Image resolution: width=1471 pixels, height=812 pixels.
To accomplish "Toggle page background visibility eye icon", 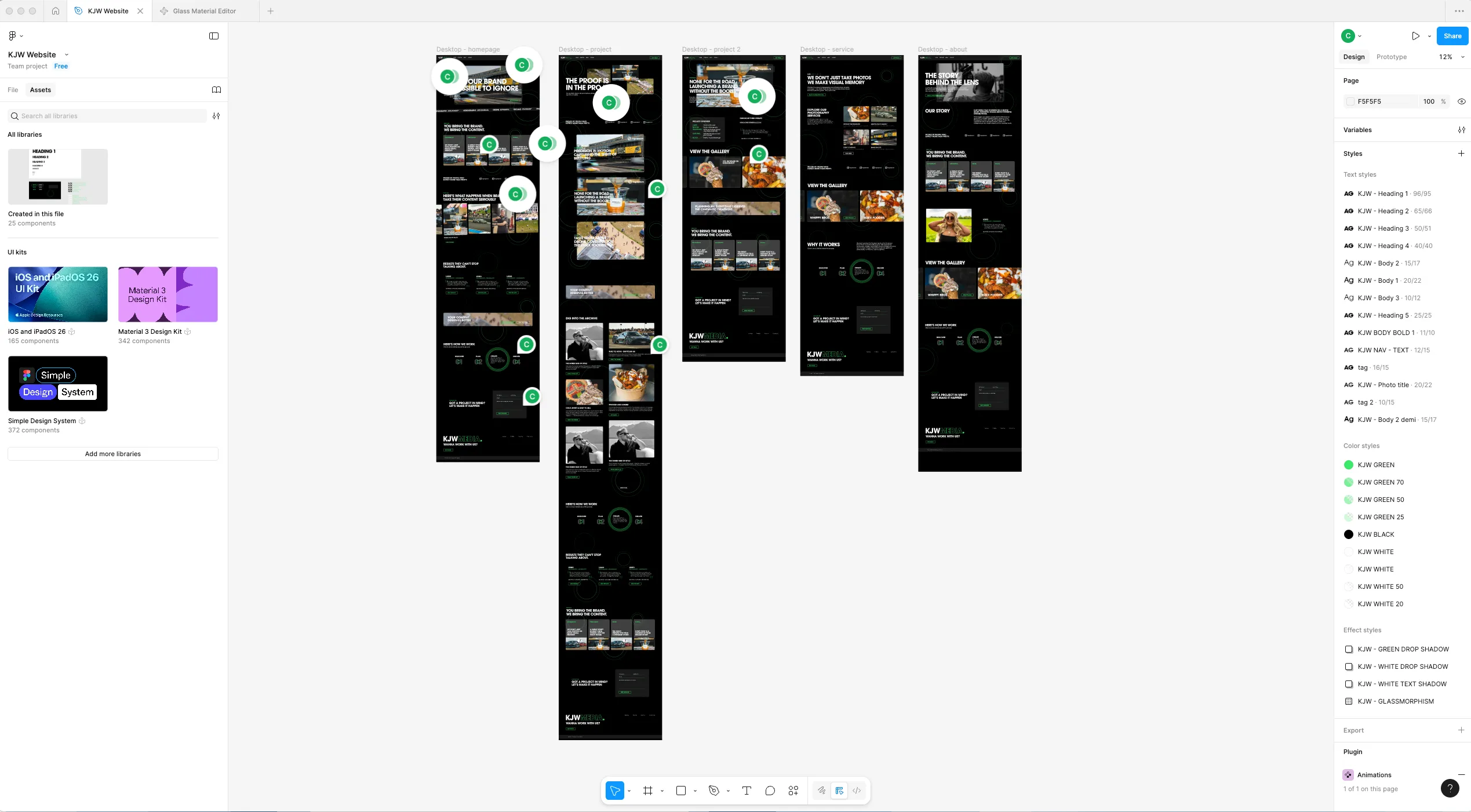I will click(x=1461, y=101).
